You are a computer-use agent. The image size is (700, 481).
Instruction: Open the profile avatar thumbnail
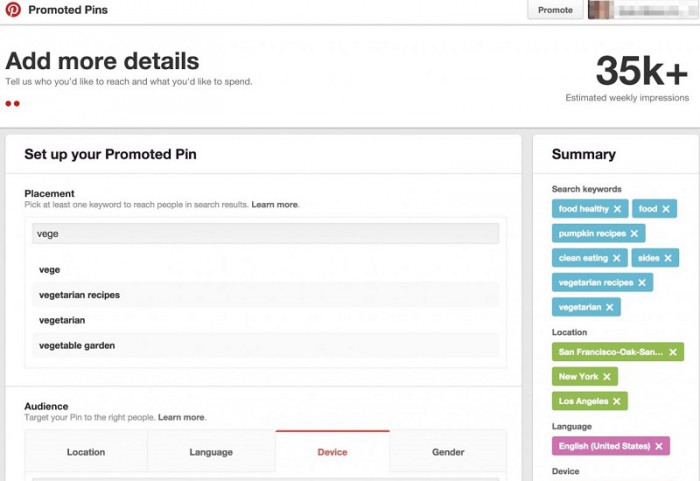click(x=600, y=10)
